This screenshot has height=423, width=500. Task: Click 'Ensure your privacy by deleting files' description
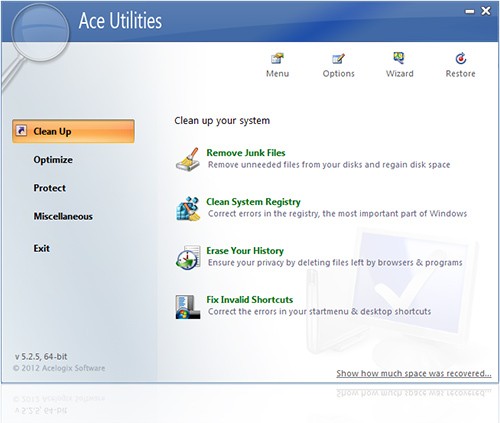coord(335,263)
